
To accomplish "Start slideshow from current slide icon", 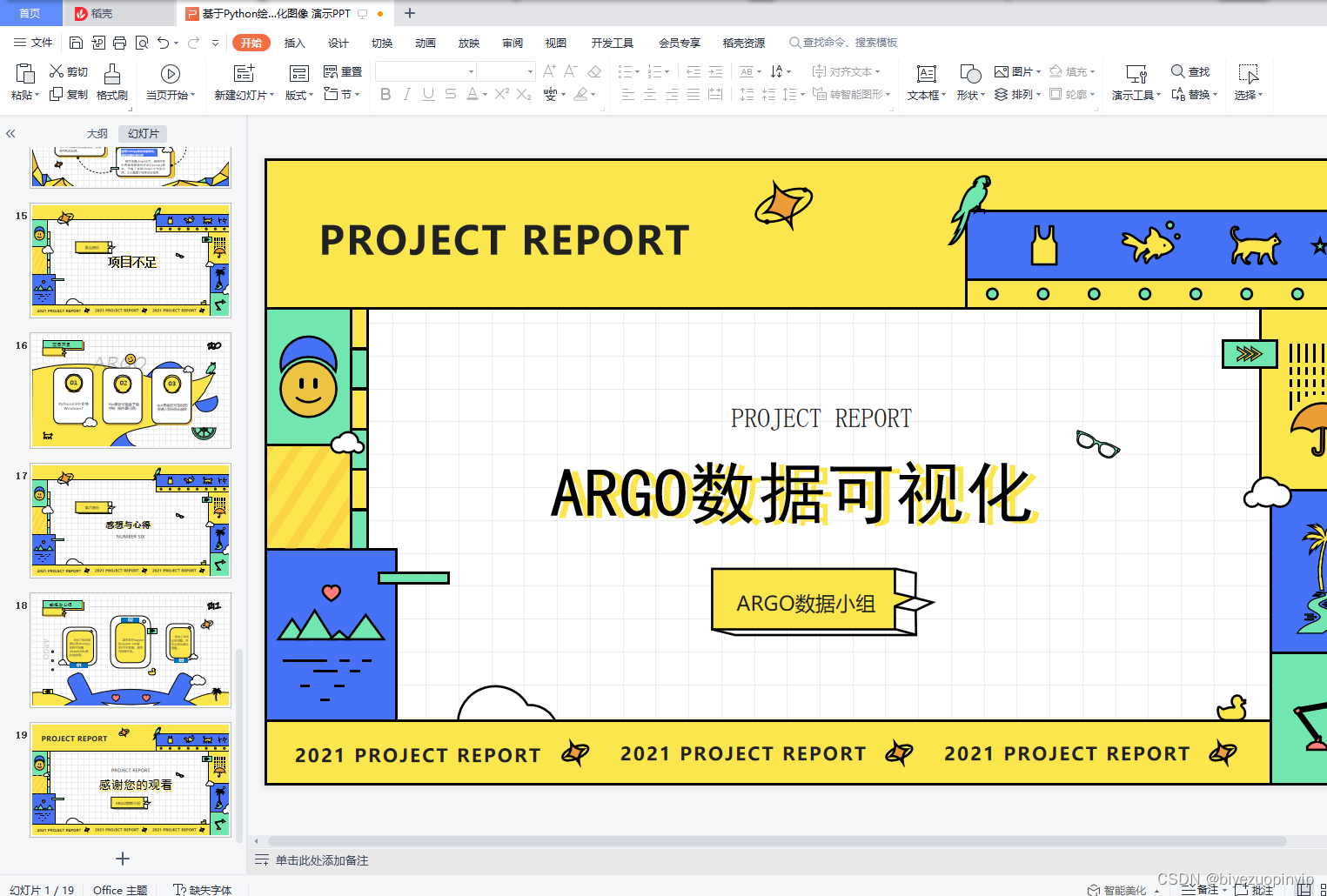I will click(171, 74).
